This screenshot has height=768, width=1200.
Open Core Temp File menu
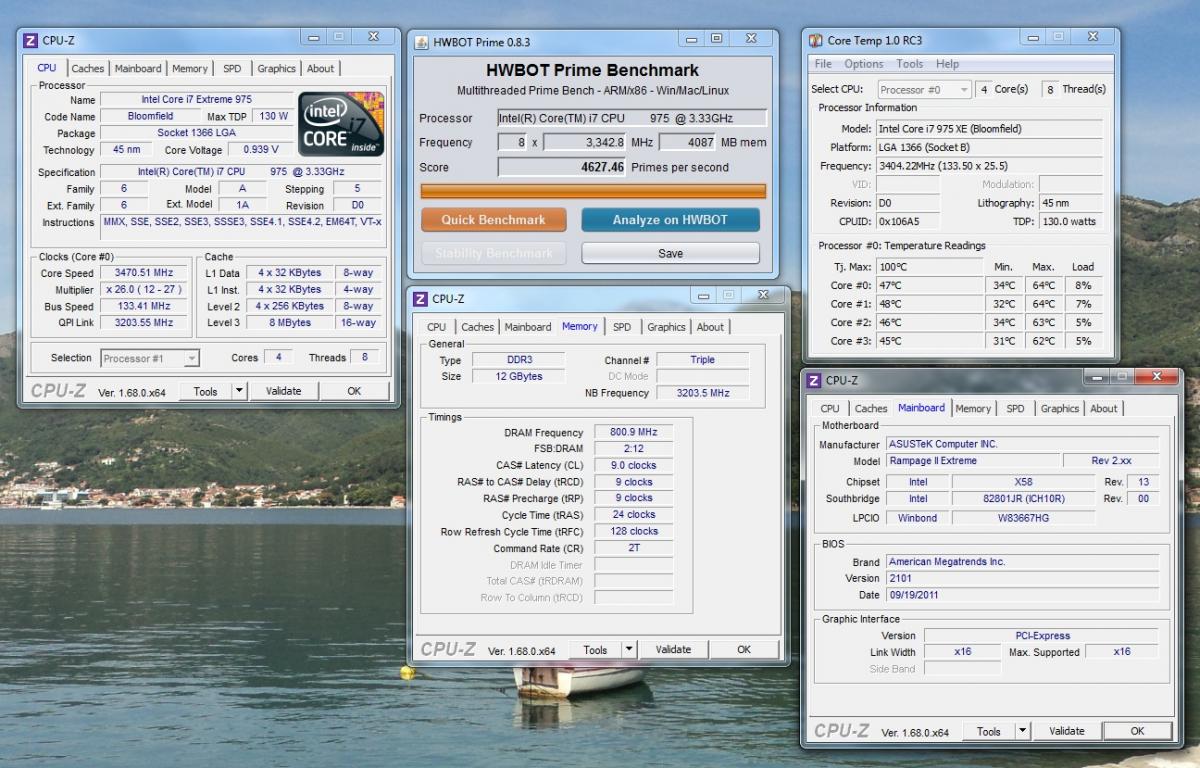823,64
